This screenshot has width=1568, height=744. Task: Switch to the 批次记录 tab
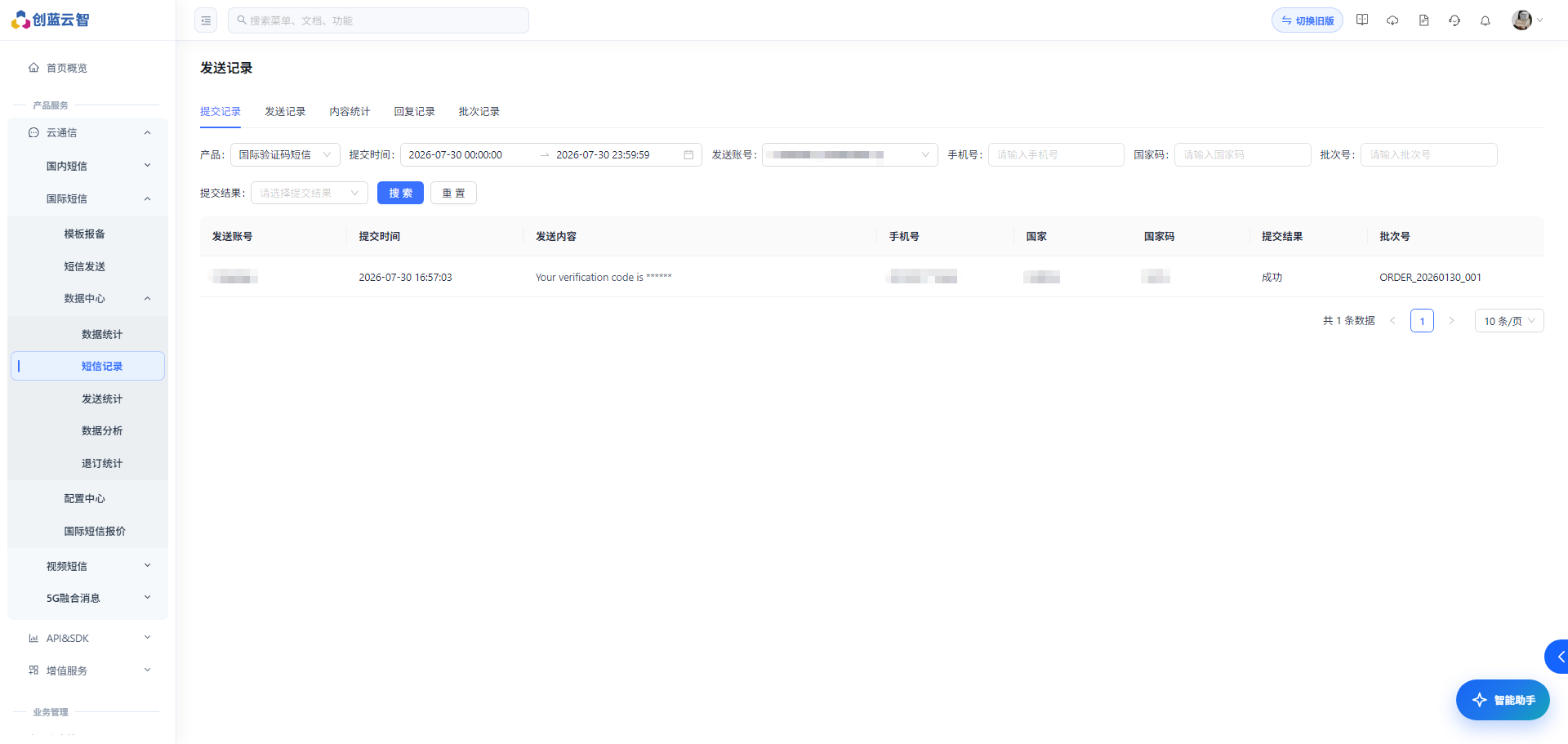coord(479,112)
